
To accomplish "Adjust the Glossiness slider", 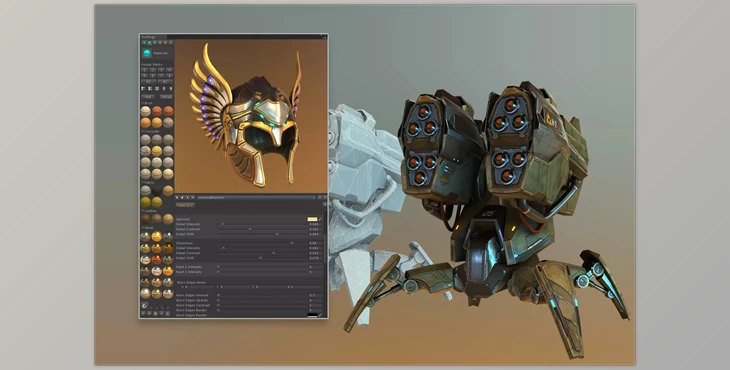I will (263, 243).
